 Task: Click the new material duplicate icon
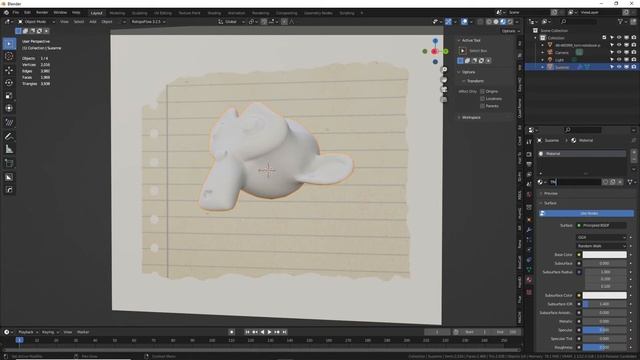coord(613,182)
